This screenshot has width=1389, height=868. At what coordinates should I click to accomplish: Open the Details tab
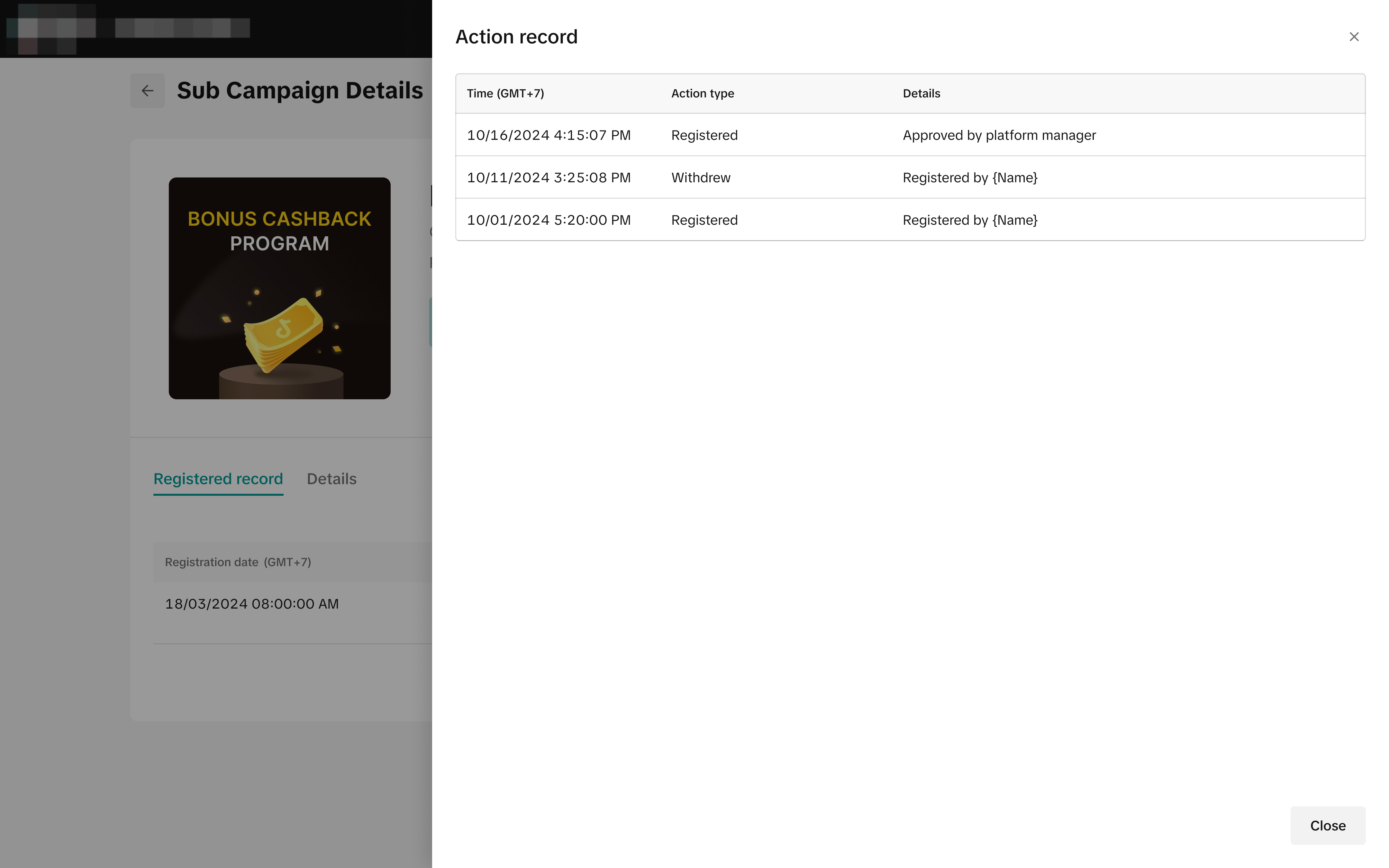pyautogui.click(x=331, y=478)
